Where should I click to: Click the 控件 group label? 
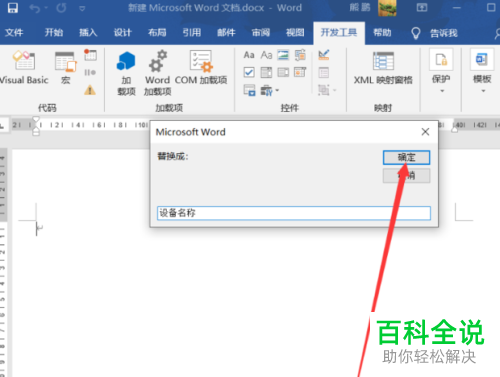[289, 108]
